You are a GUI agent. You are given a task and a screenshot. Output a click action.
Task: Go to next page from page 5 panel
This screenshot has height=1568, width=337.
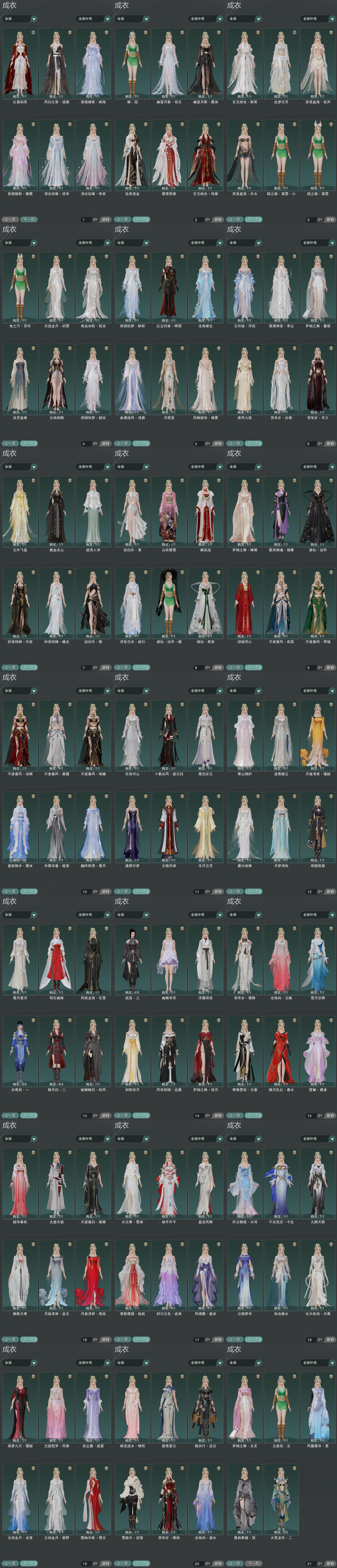coord(141,443)
